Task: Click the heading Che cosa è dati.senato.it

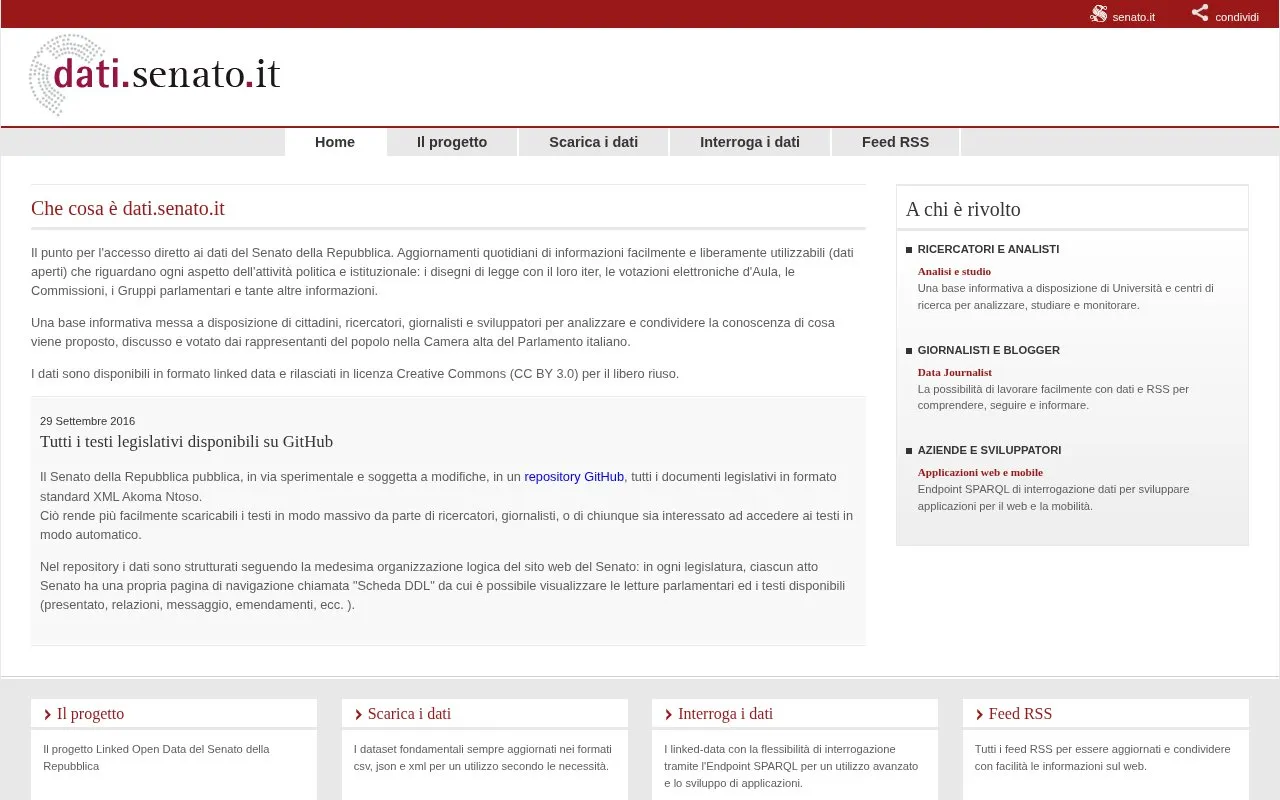Action: [x=128, y=208]
